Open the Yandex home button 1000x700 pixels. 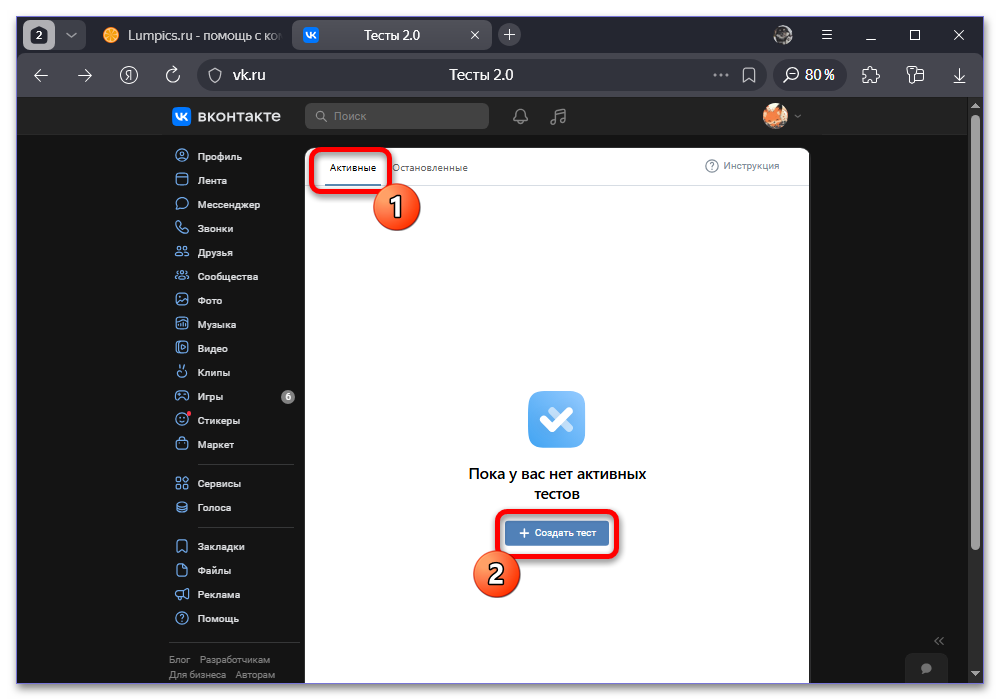pos(129,75)
